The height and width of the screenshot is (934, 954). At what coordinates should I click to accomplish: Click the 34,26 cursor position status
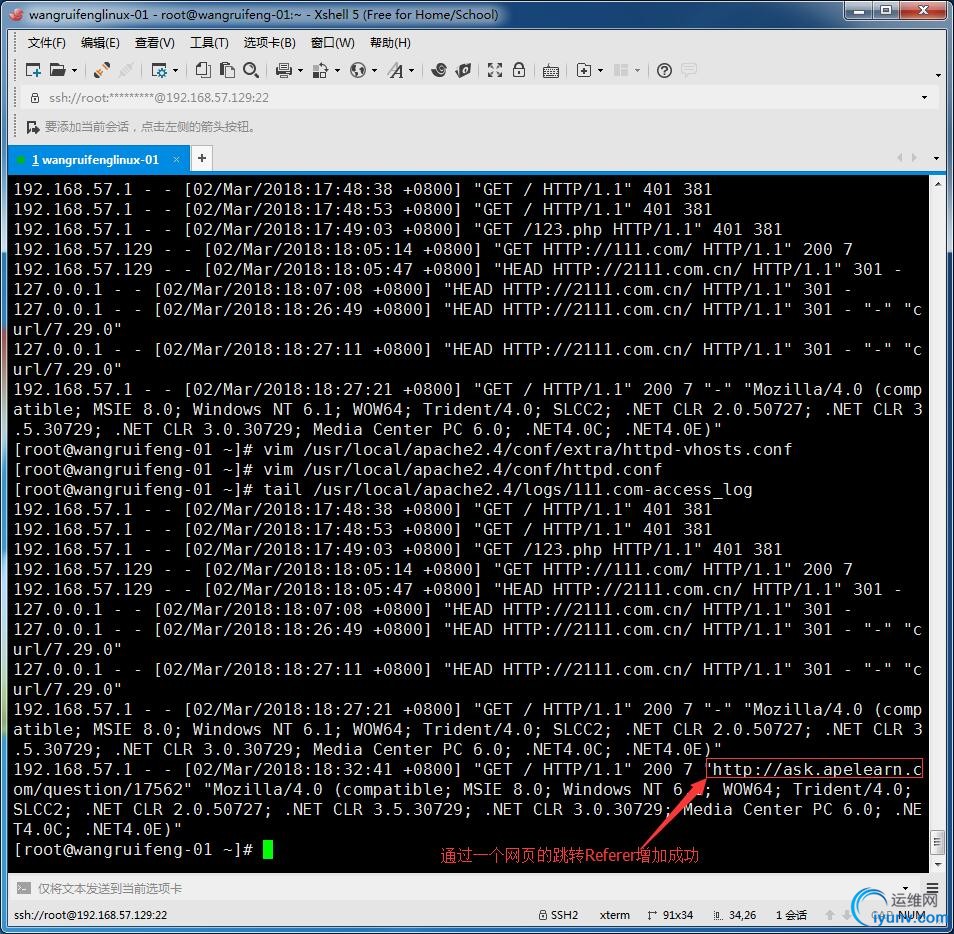click(x=734, y=915)
